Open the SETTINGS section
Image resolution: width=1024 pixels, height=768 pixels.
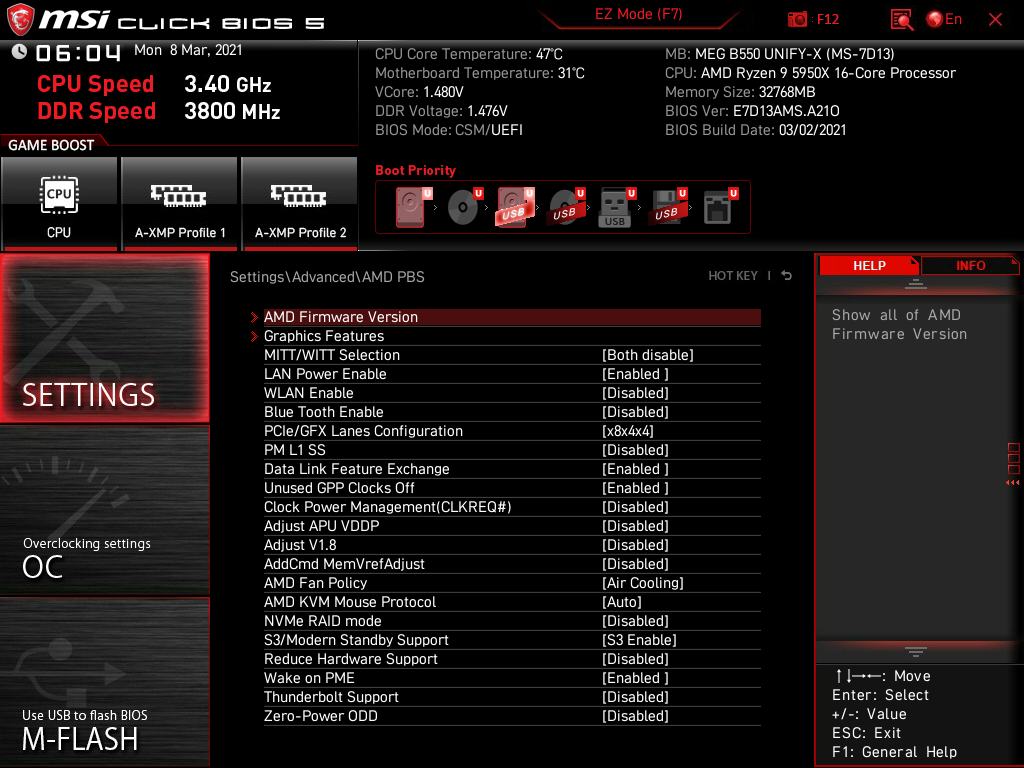click(x=104, y=338)
